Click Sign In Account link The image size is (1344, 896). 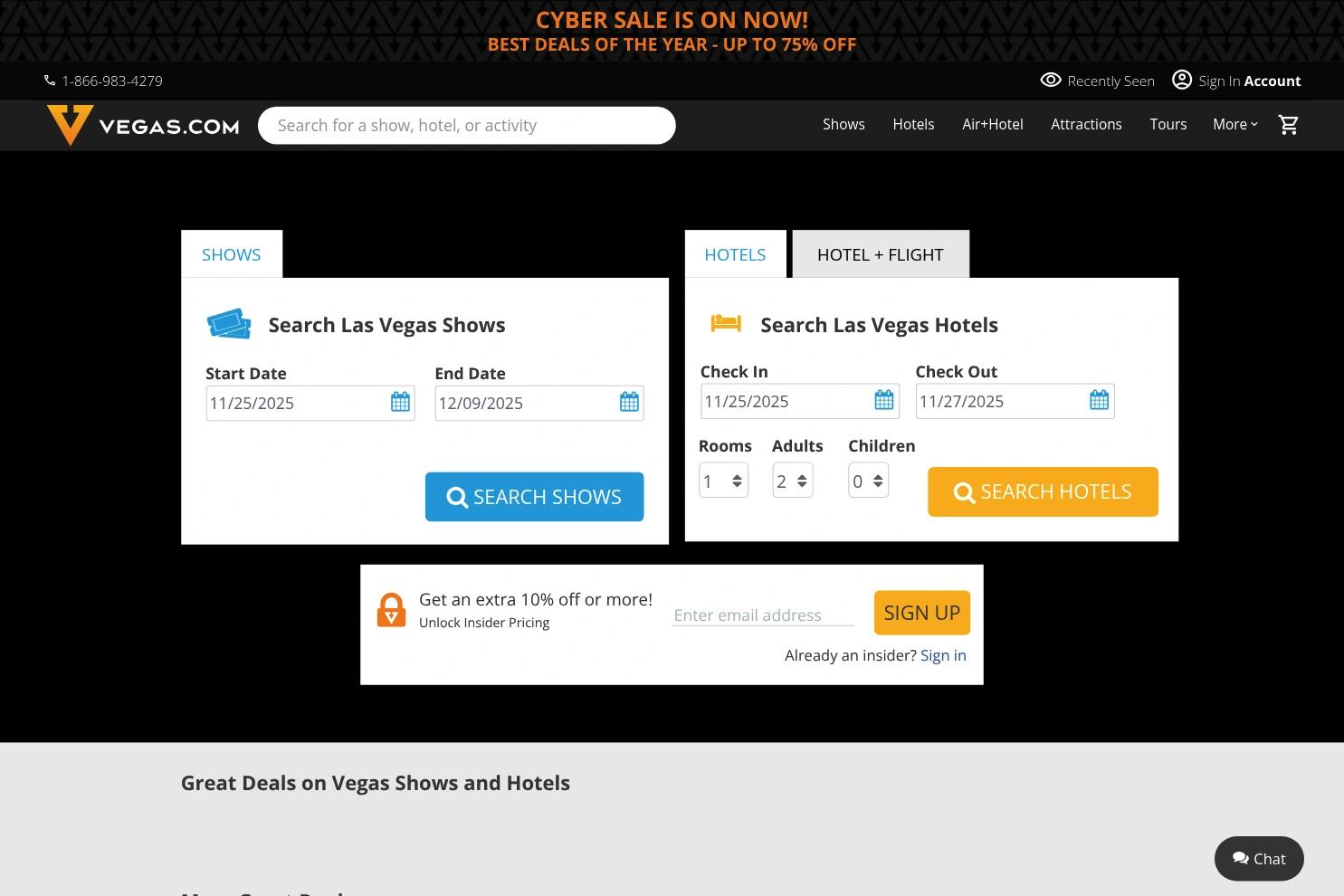coord(1249,81)
